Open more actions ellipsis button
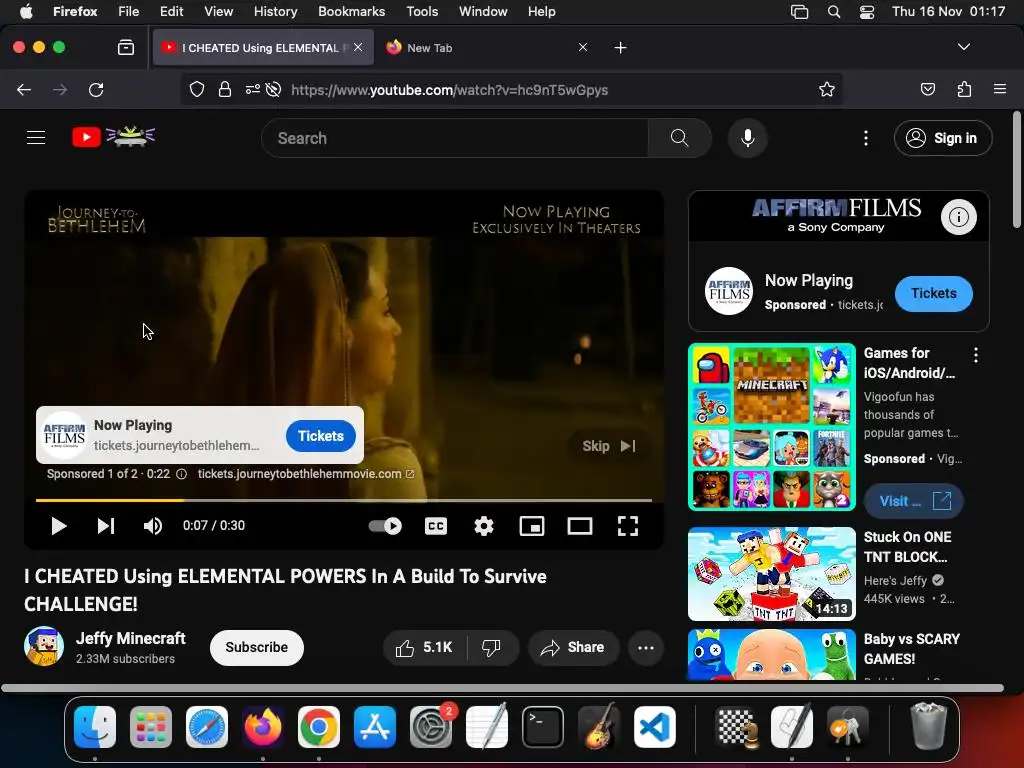Screen dimensions: 1024x768 coord(646,648)
